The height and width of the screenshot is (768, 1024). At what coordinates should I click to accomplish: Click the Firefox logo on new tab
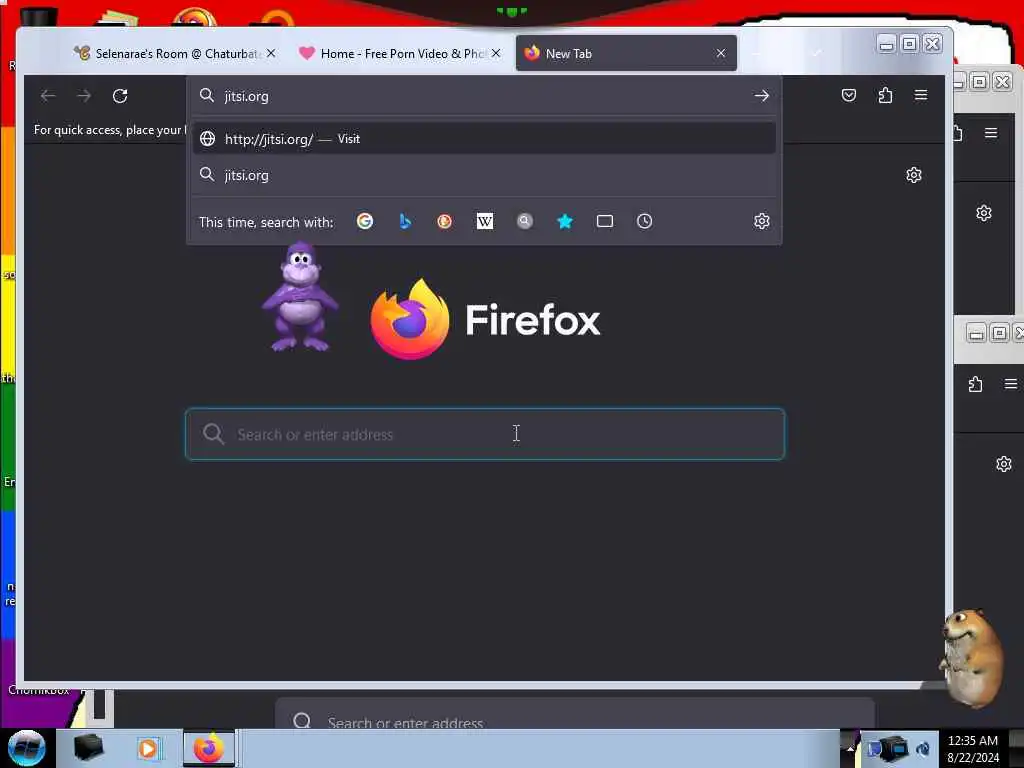[x=410, y=319]
